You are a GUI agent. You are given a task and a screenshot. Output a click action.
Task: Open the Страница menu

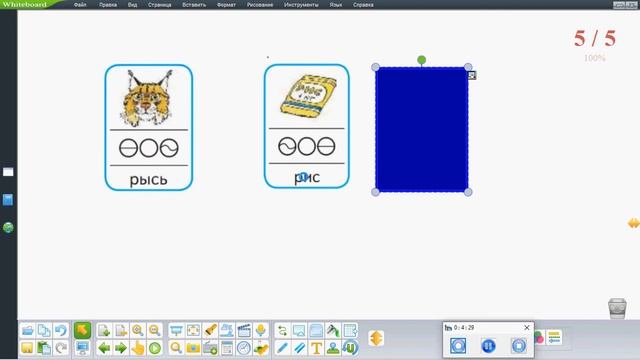coord(160,5)
